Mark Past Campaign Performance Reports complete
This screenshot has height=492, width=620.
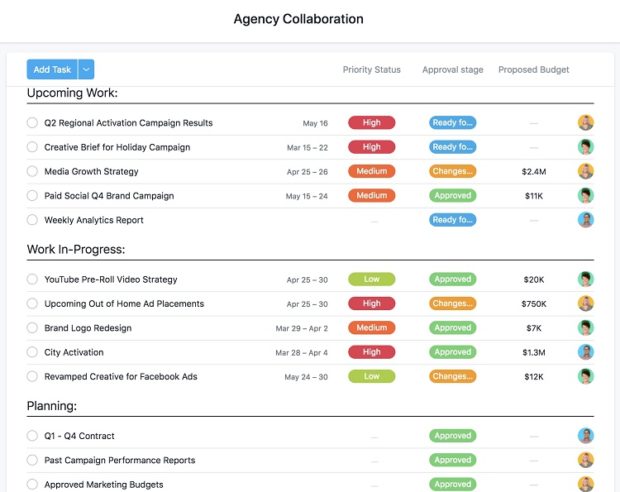coord(32,460)
